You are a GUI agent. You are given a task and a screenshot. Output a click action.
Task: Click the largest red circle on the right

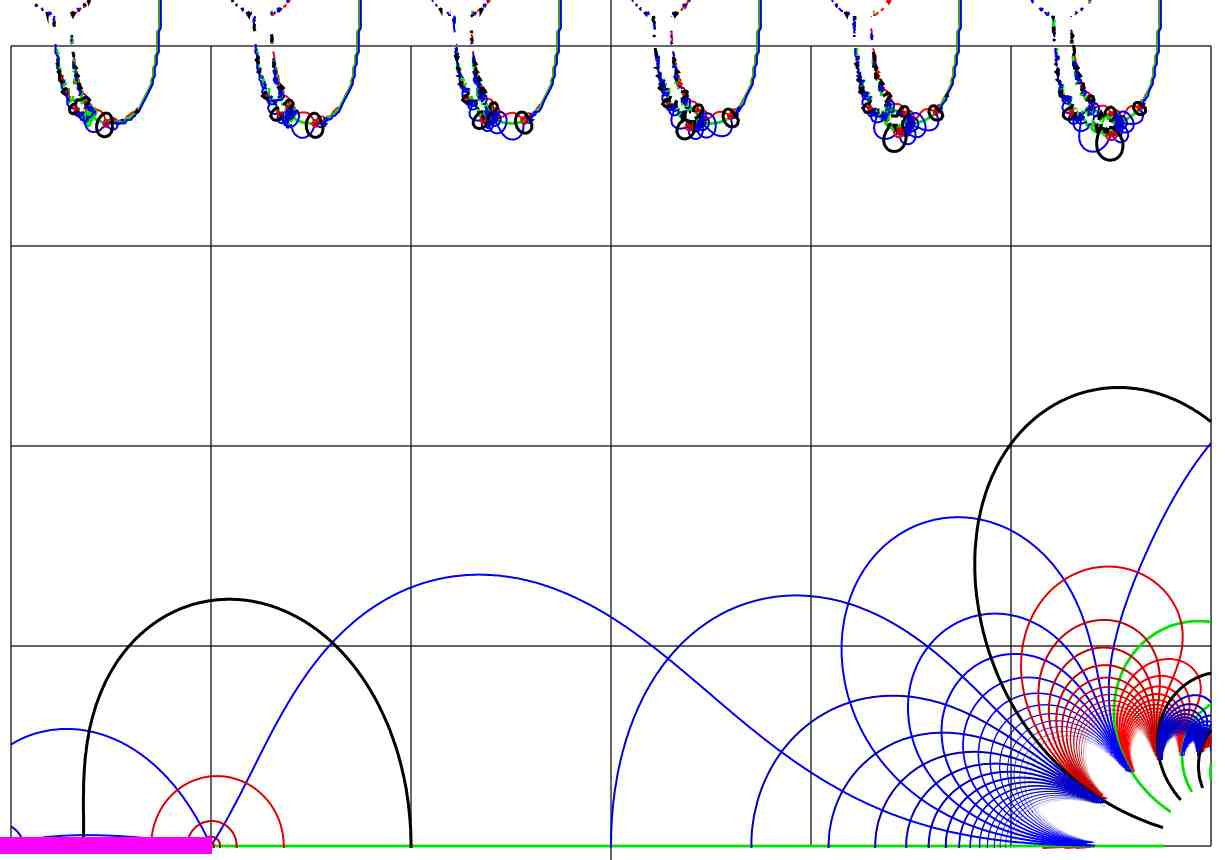coord(1108,567)
